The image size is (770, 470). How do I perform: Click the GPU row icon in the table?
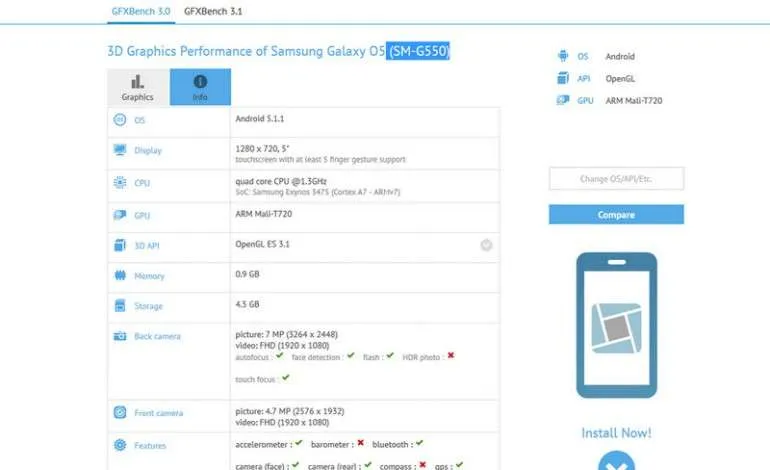coord(120,215)
